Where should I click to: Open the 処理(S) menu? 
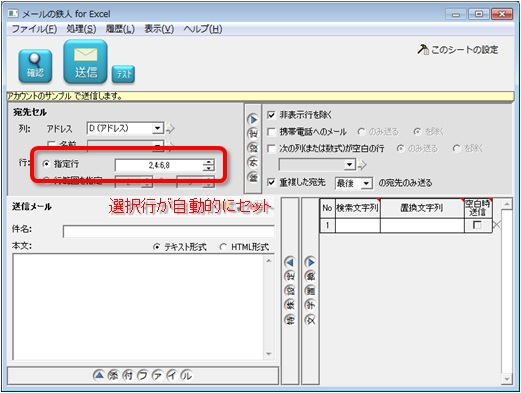pos(81,29)
